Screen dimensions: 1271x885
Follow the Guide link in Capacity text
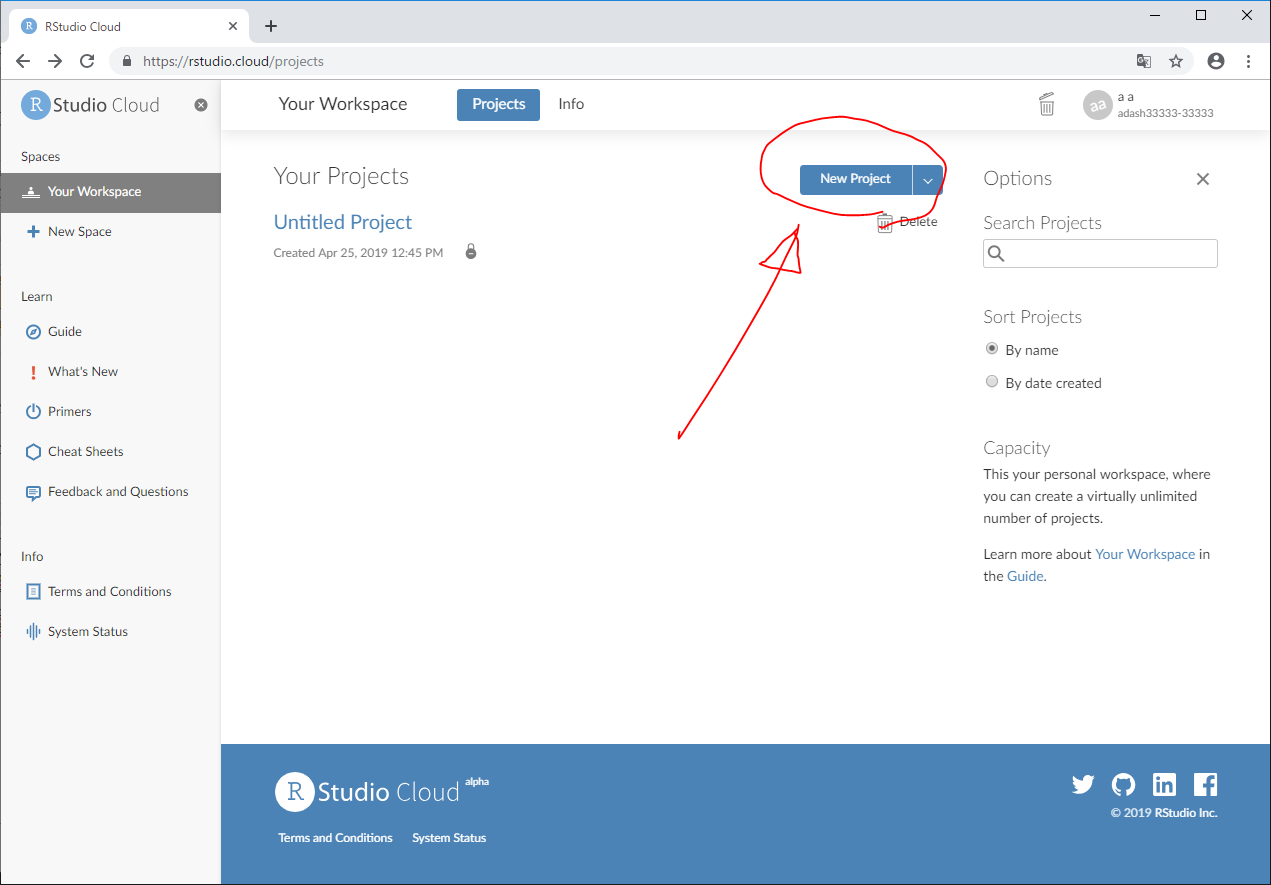[x=1025, y=576]
